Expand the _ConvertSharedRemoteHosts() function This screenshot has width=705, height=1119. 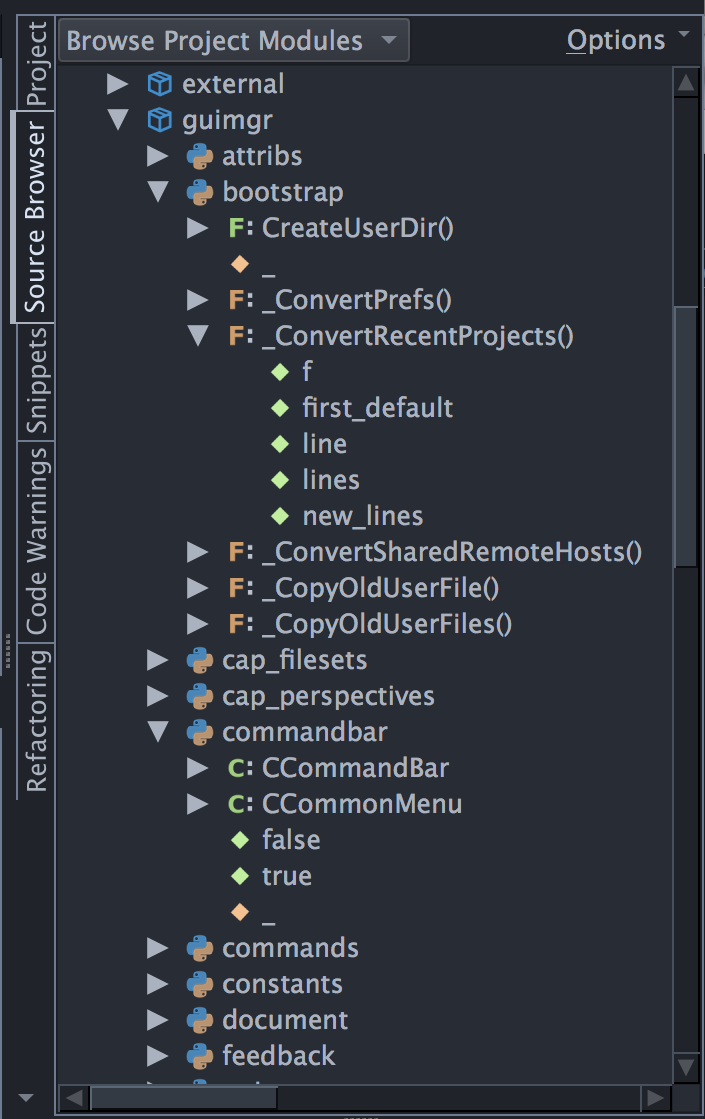198,552
